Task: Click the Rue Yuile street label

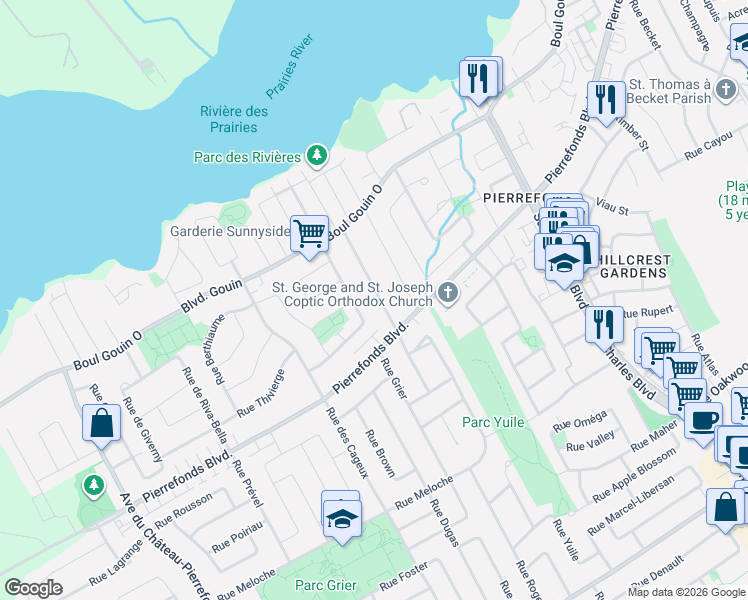Action: click(x=566, y=540)
